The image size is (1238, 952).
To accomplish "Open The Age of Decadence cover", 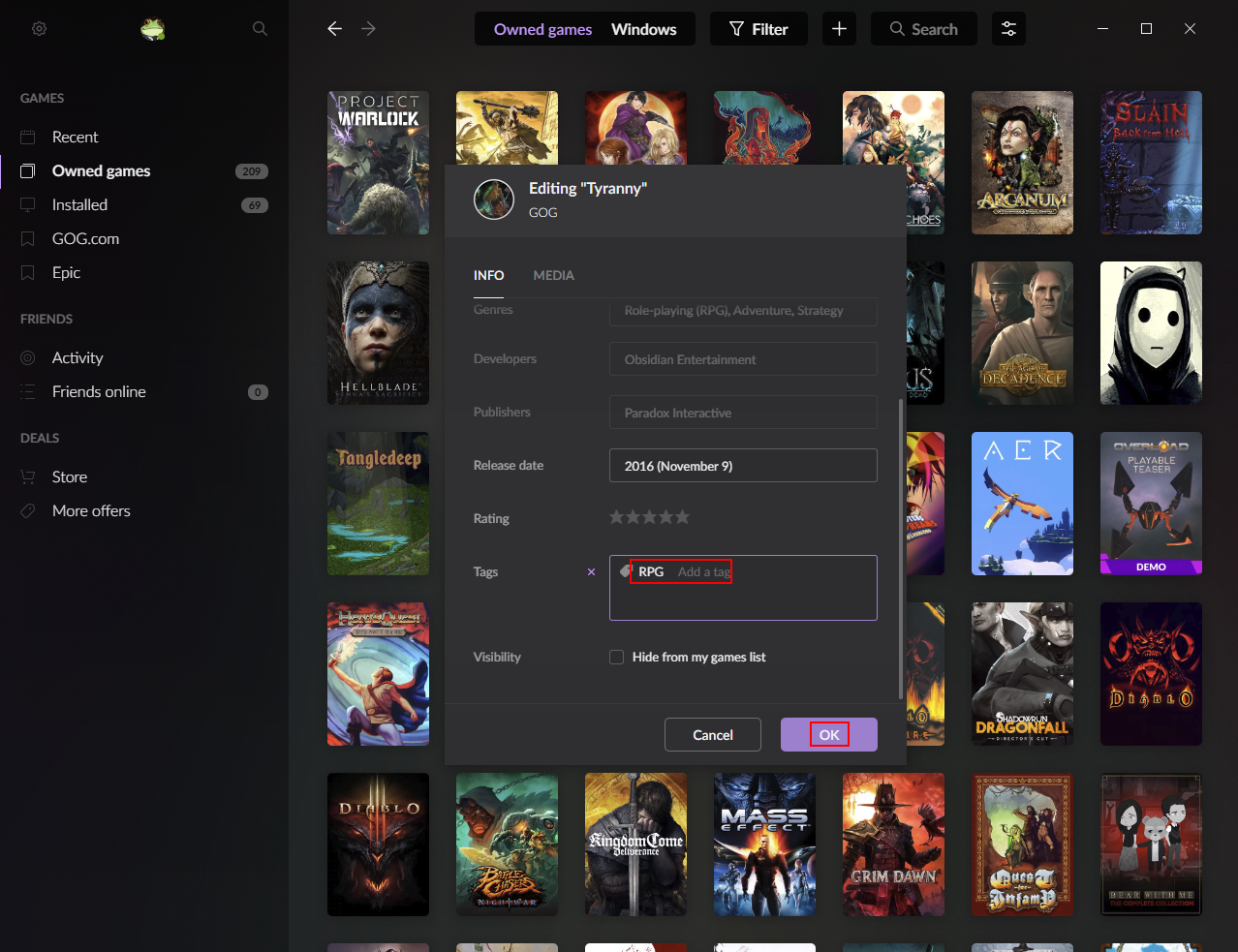I will pyautogui.click(x=1022, y=333).
